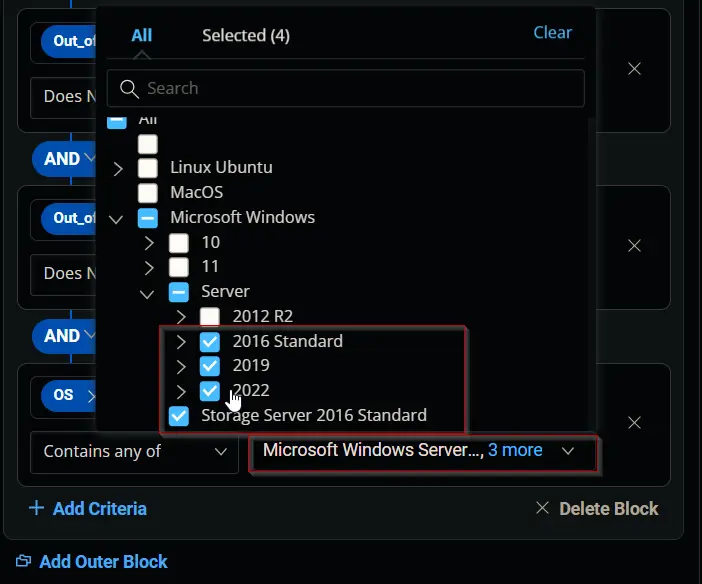
Task: Open the upper AND operator dropdown
Action: coord(64,159)
